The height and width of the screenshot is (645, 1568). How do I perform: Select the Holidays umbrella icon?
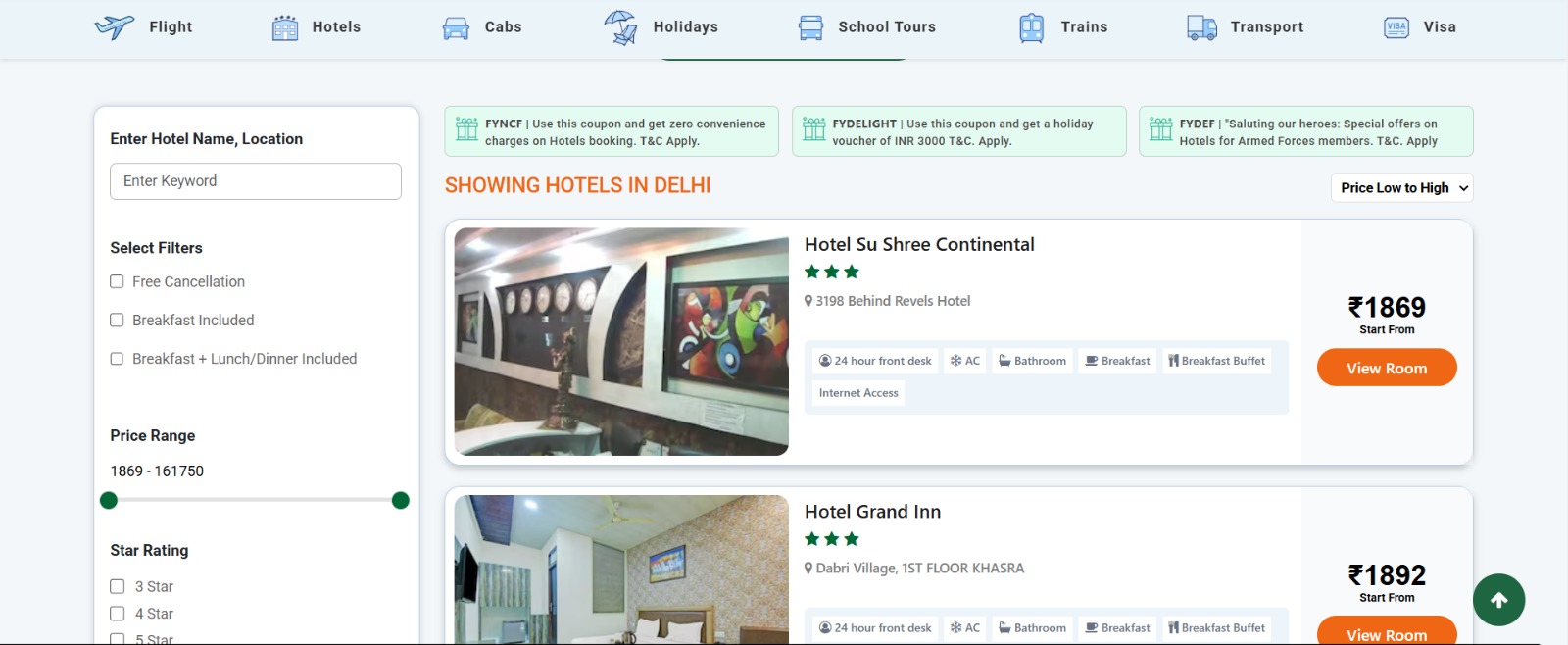coord(620,27)
